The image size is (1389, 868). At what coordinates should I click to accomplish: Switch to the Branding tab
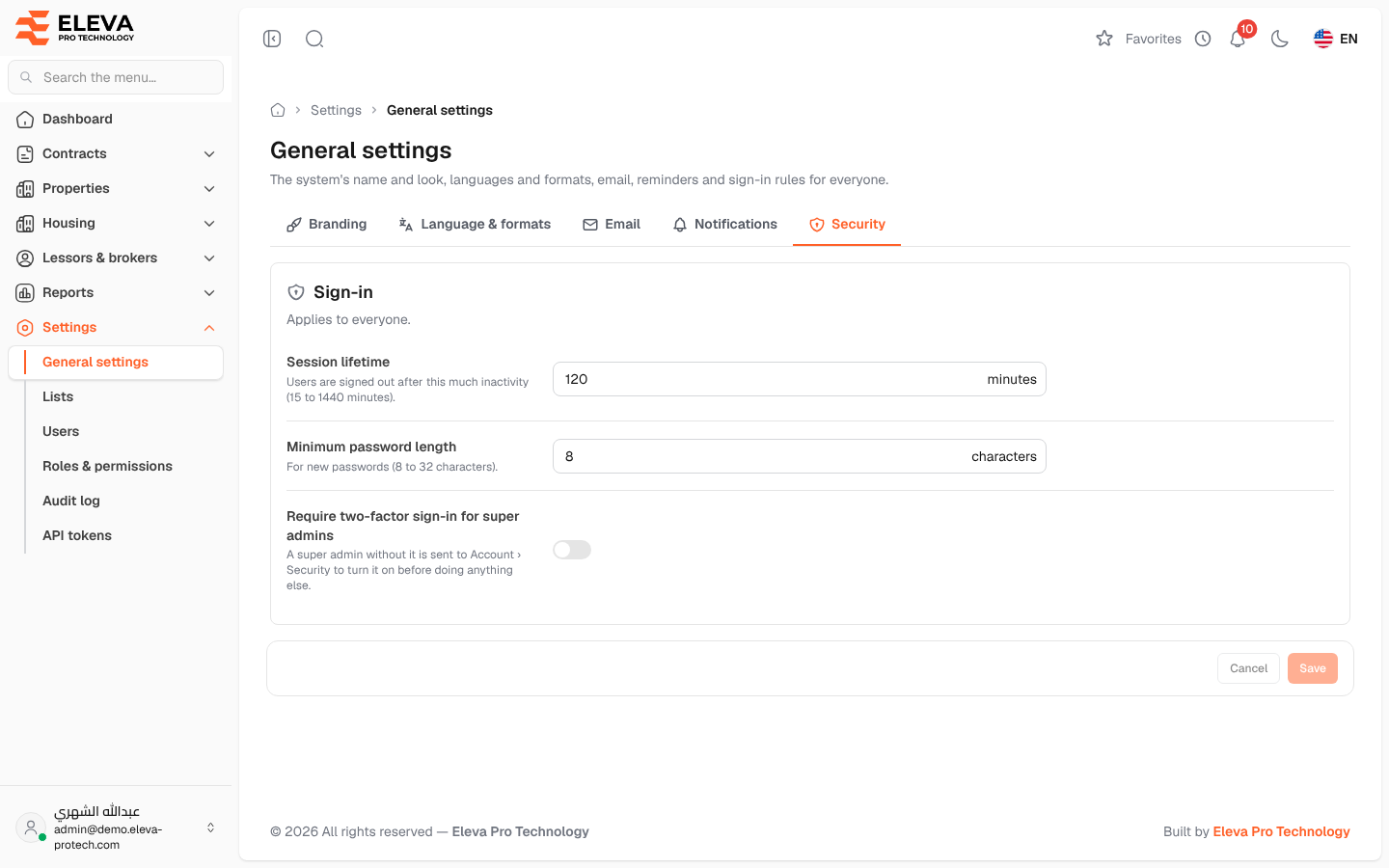(x=326, y=225)
